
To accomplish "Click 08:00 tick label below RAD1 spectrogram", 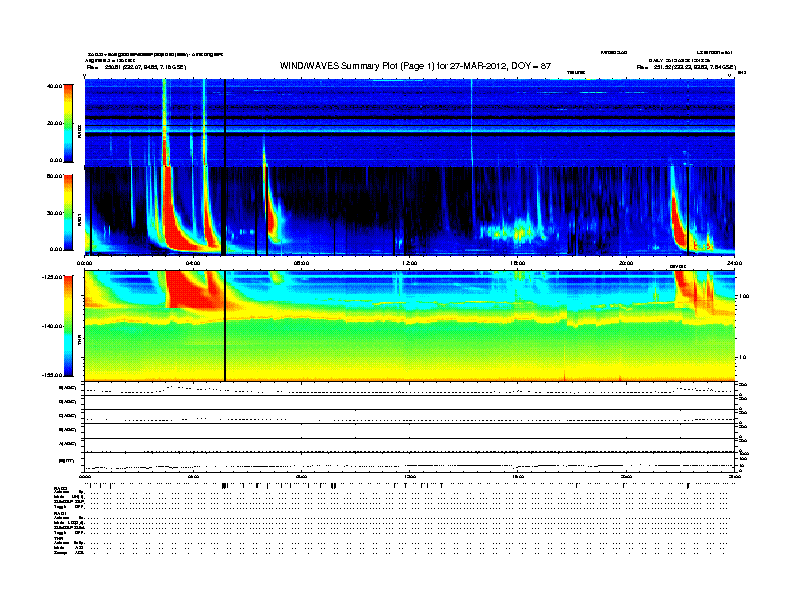I will [301, 263].
